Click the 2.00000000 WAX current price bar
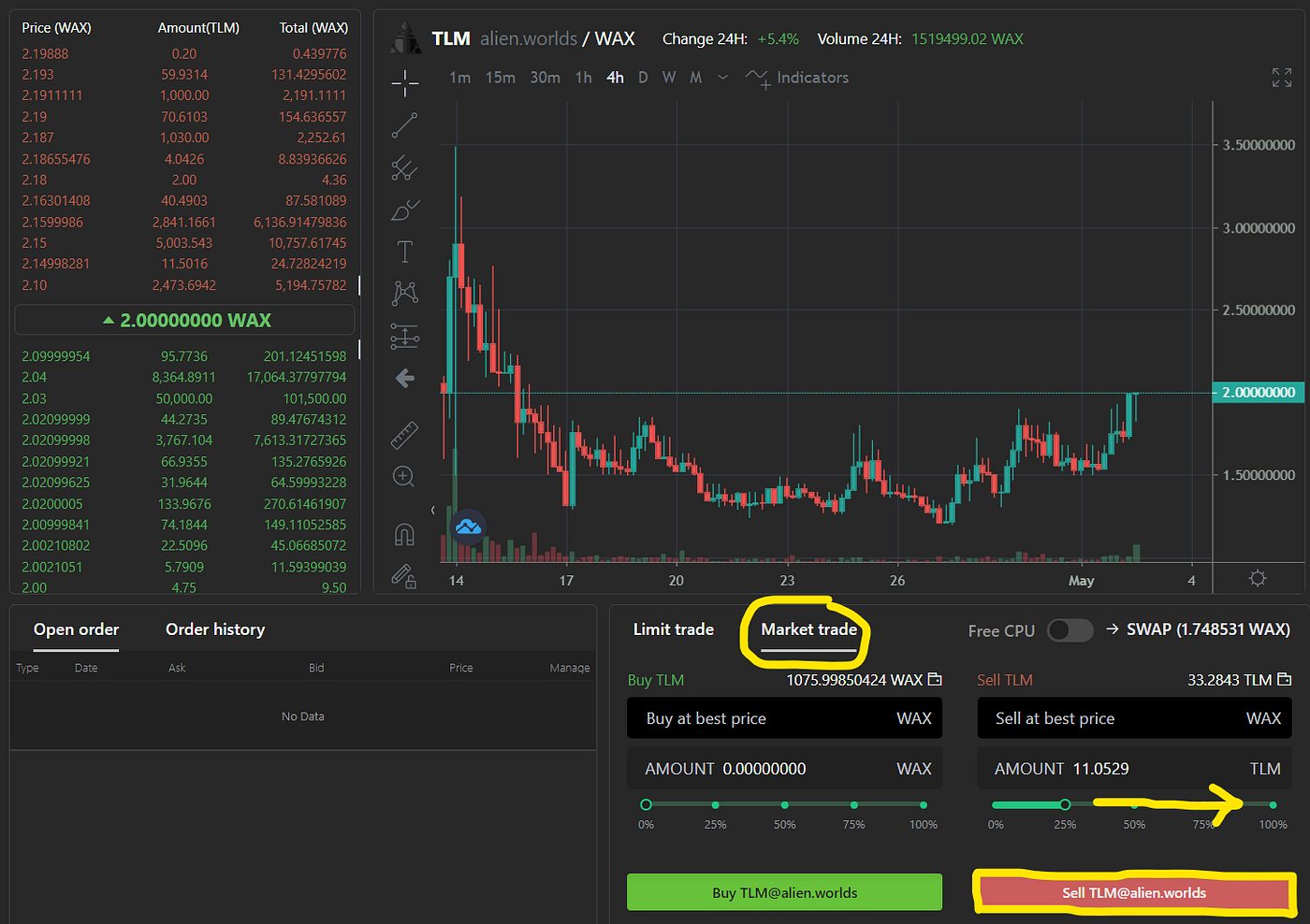This screenshot has height=924, width=1310. (x=184, y=320)
